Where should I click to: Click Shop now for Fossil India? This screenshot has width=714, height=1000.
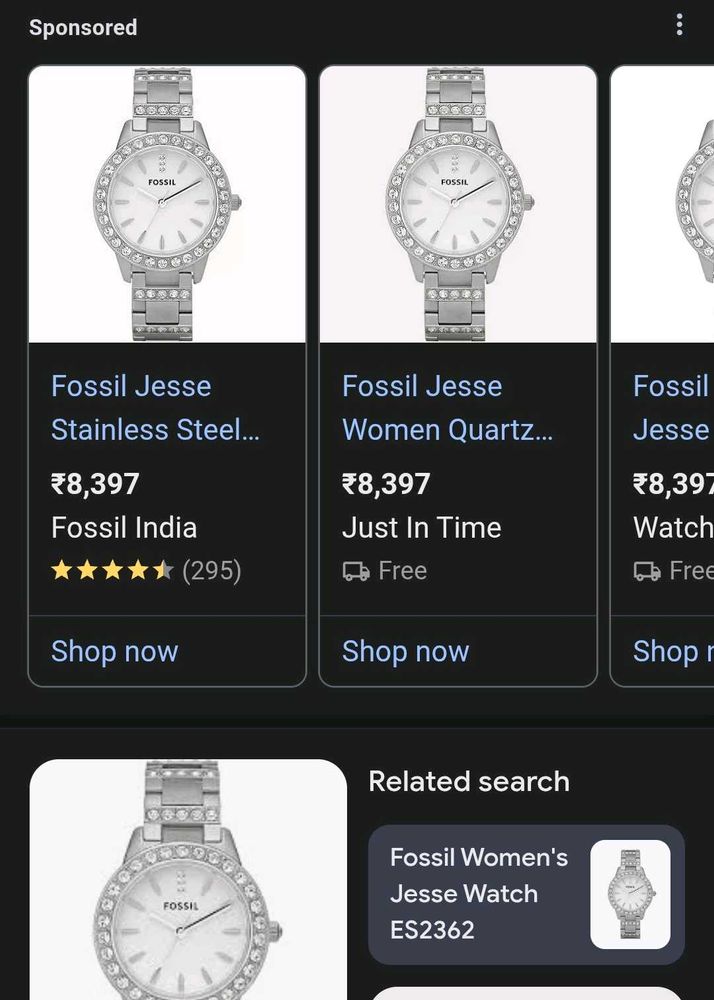114,651
